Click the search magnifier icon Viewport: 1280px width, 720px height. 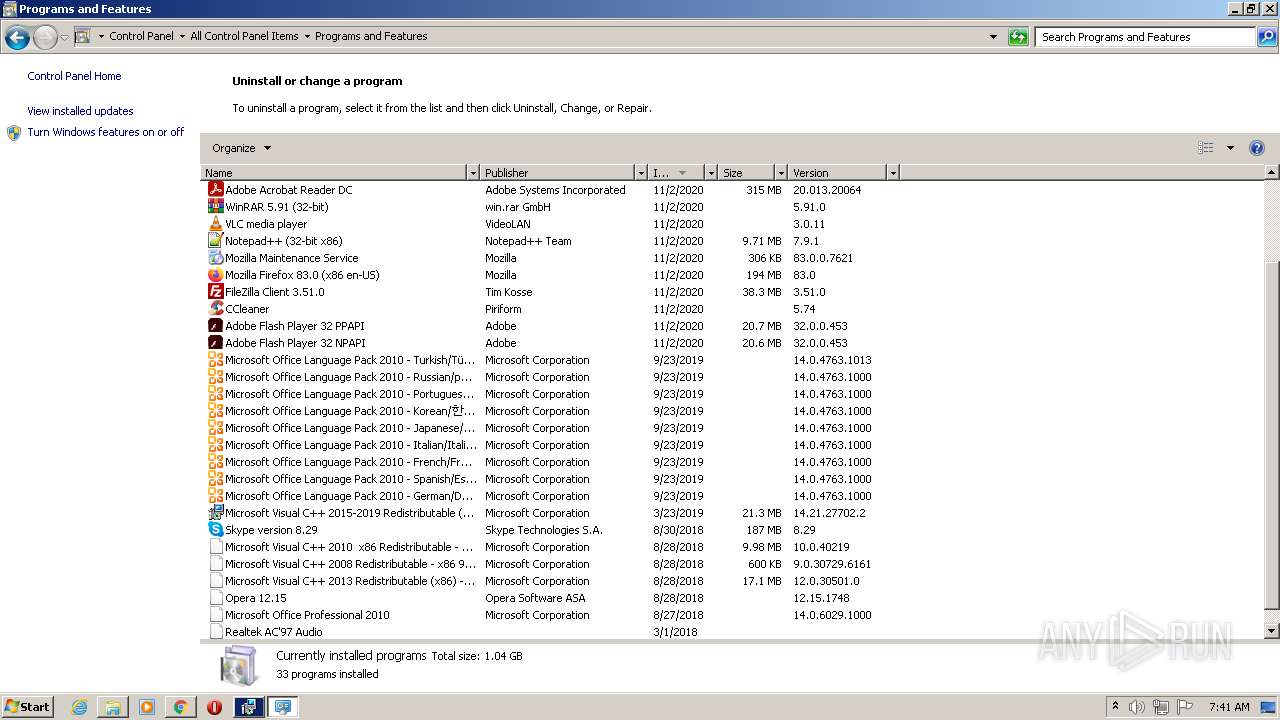[1267, 37]
